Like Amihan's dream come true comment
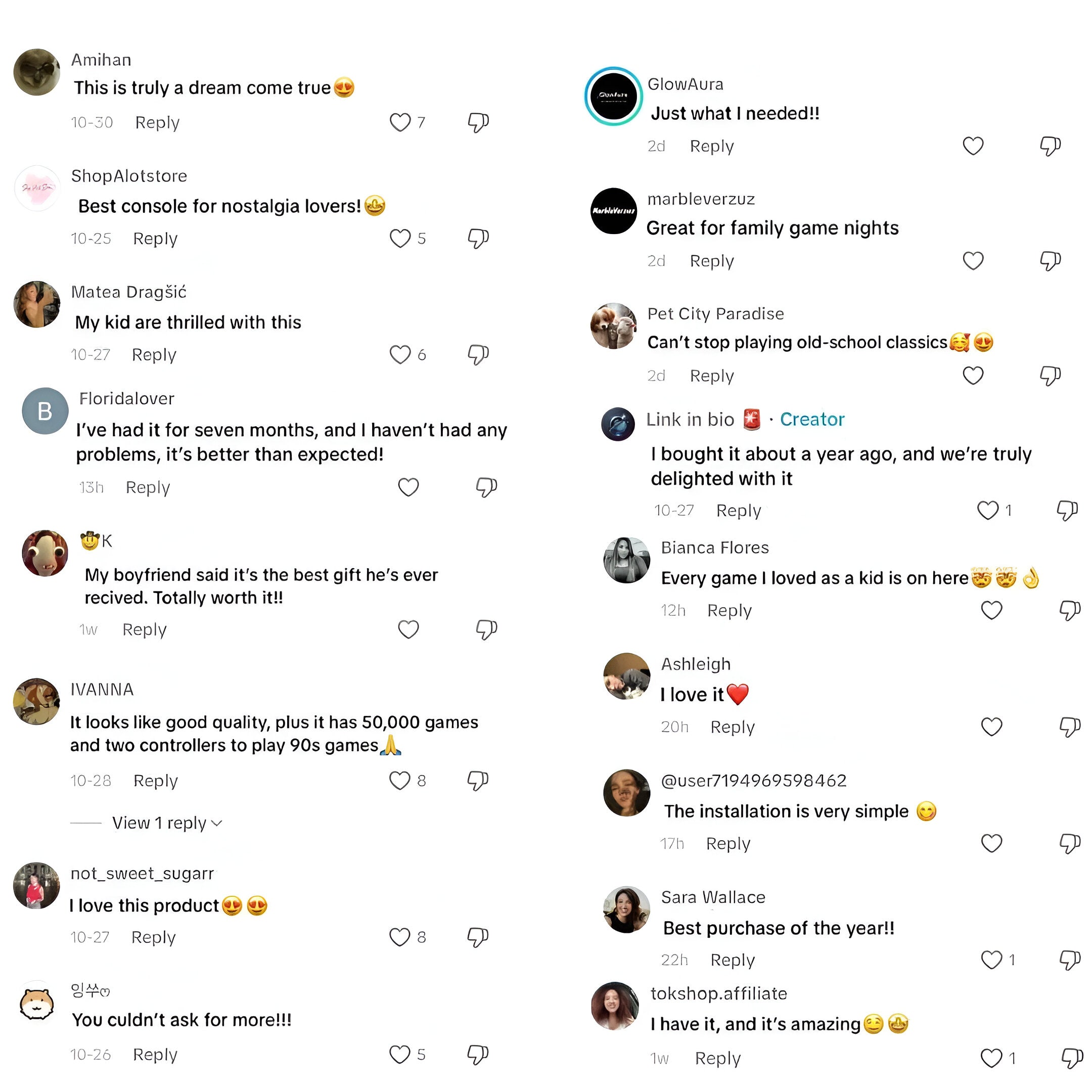 [399, 122]
